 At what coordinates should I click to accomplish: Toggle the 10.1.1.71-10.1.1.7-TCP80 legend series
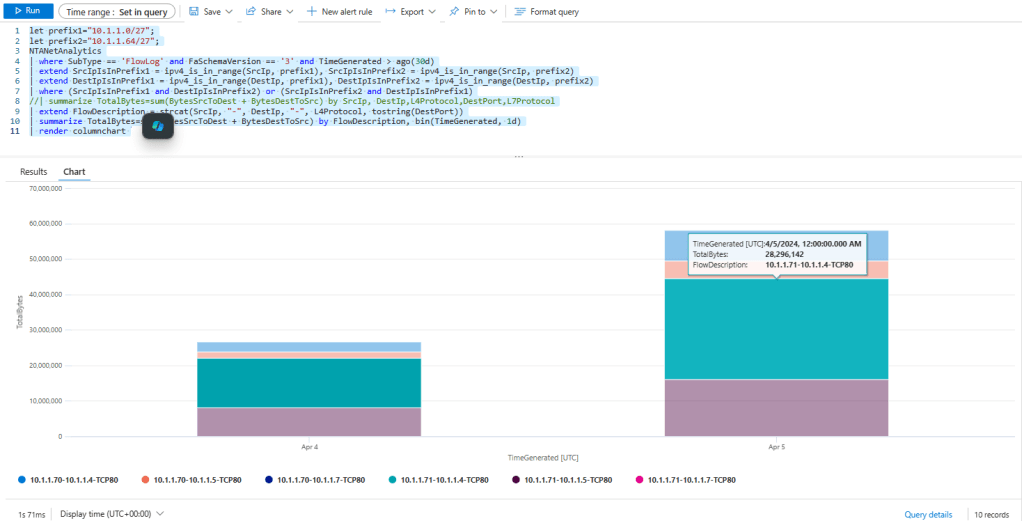[691, 480]
